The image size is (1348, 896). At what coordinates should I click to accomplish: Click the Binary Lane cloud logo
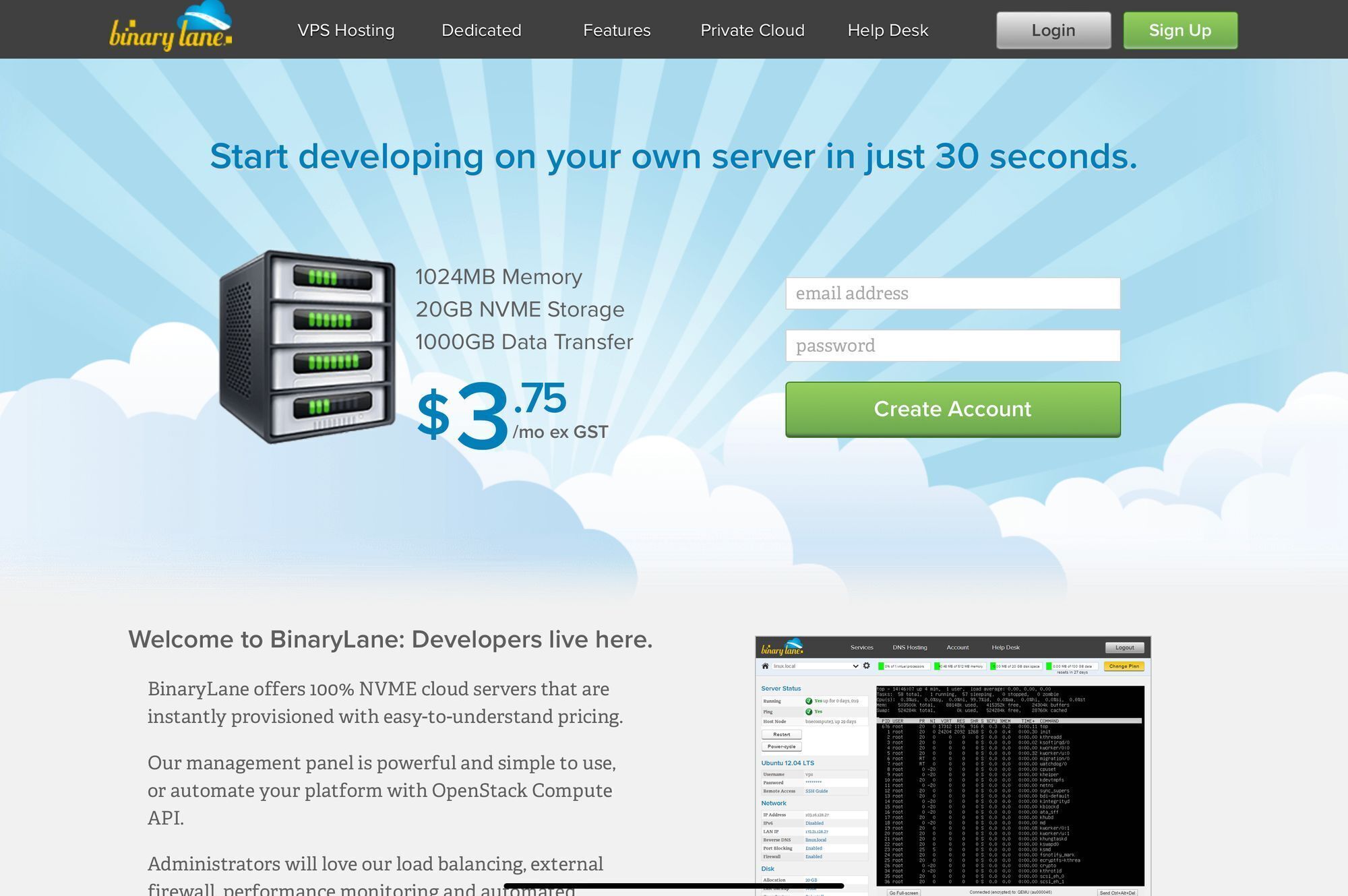(x=171, y=28)
